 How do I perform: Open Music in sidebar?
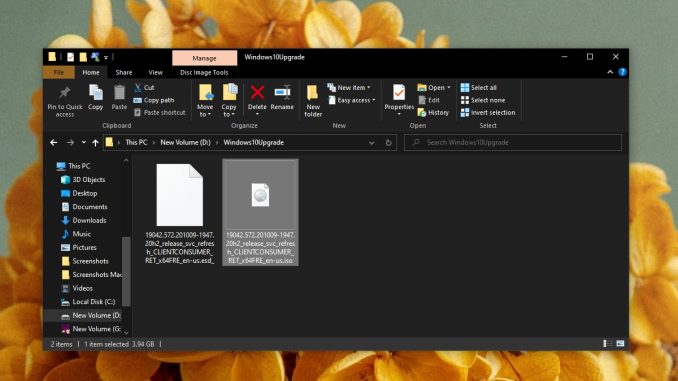[x=76, y=234]
